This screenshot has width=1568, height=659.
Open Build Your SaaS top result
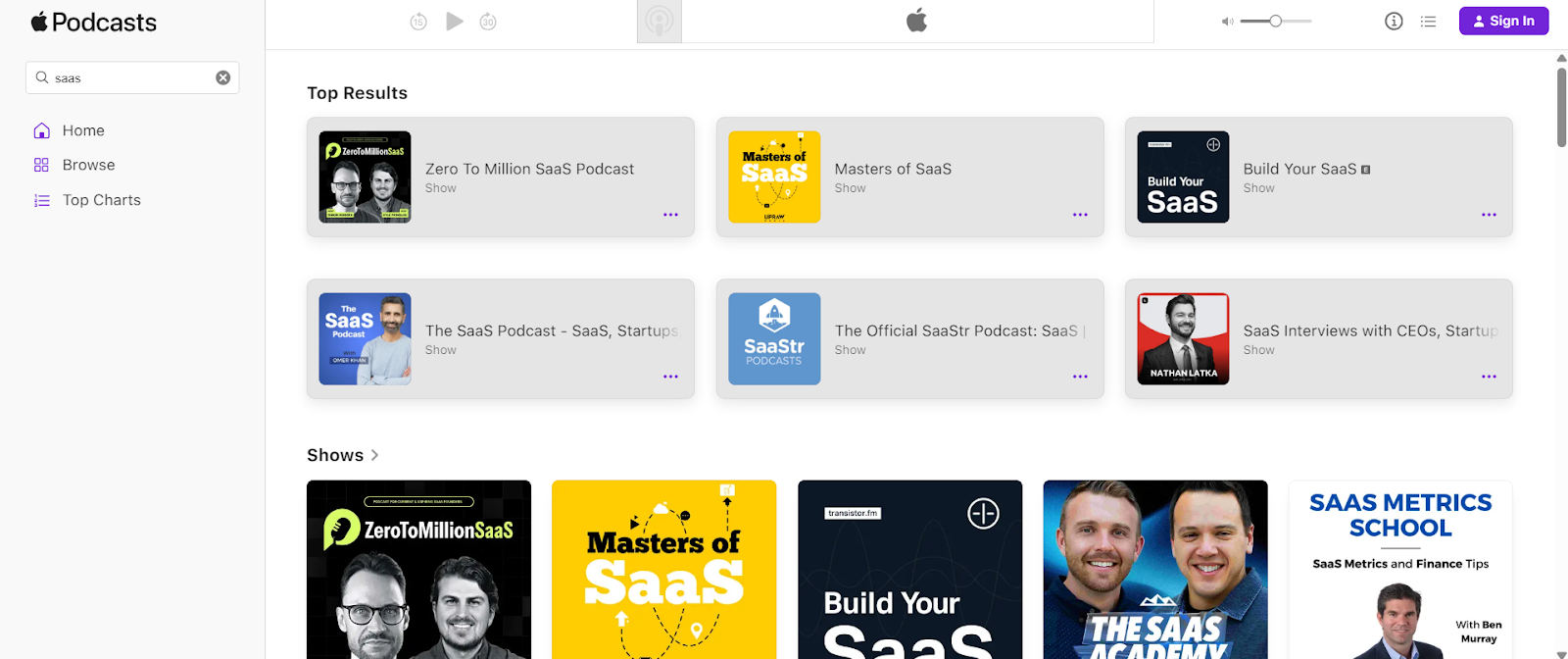(x=1318, y=177)
